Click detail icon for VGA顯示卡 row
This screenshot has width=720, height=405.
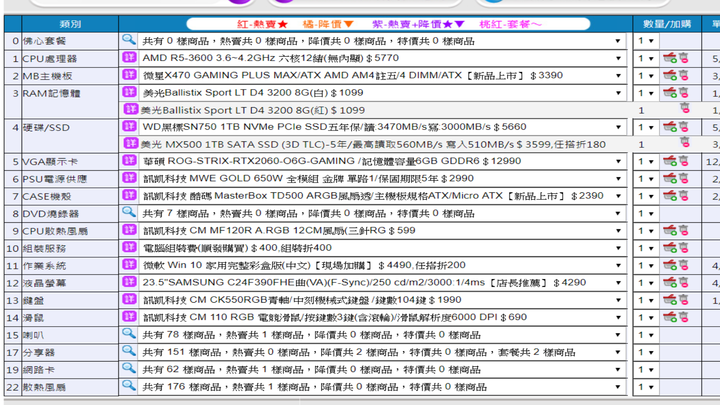[x=129, y=160]
